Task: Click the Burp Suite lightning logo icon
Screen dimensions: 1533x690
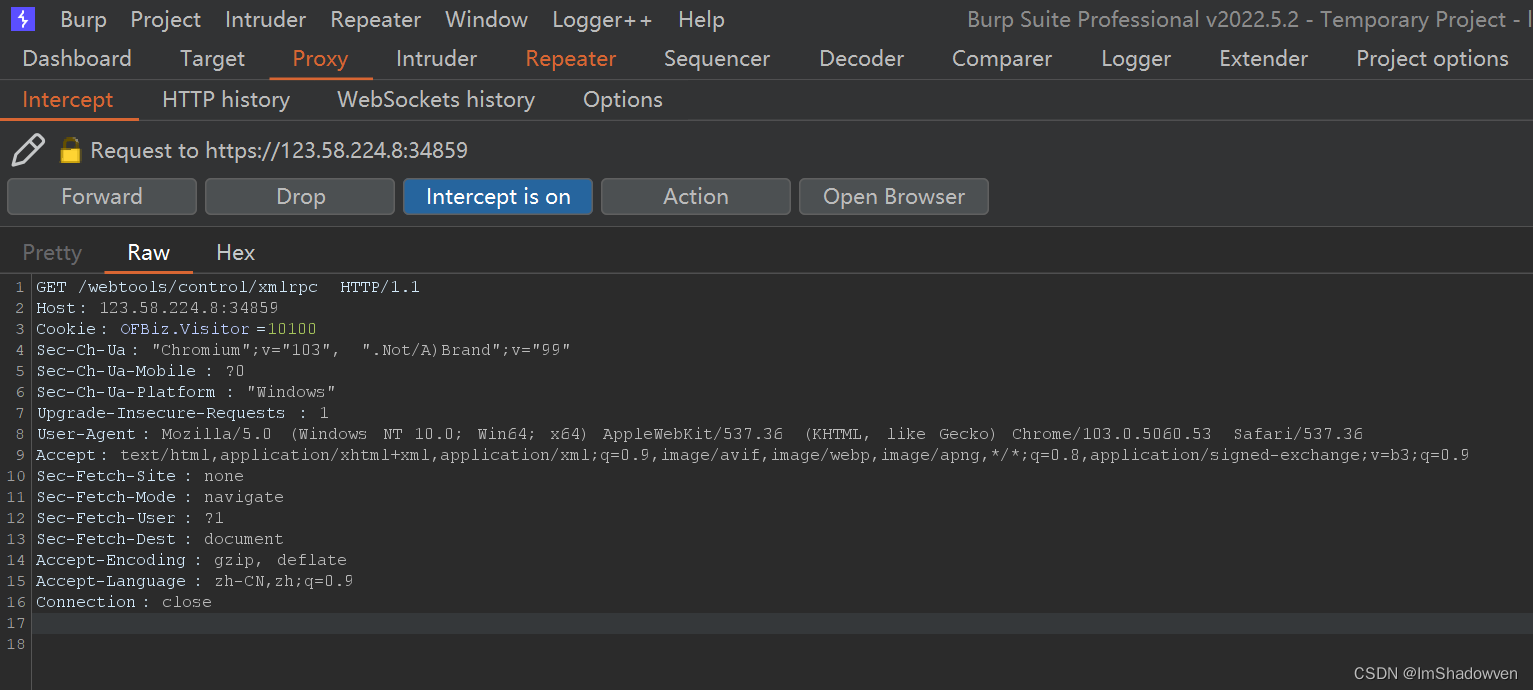Action: tap(22, 19)
